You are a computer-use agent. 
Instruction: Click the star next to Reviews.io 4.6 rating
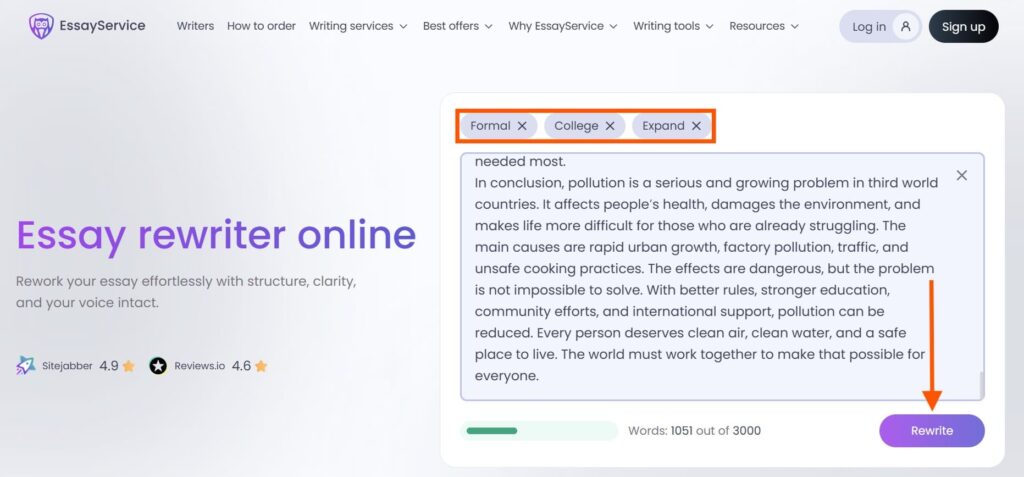coord(261,366)
